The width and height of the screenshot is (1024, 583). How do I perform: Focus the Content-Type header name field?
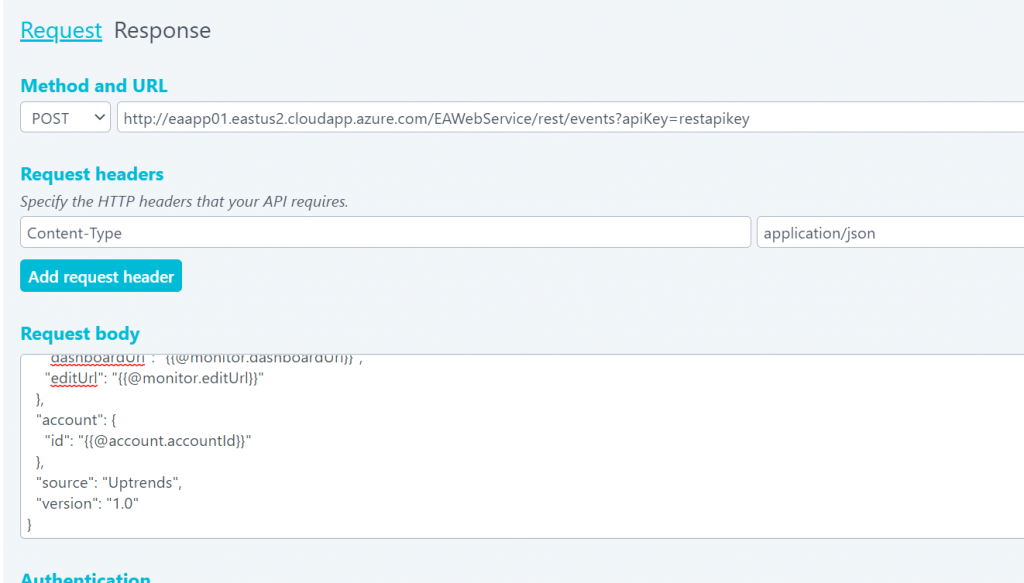click(385, 233)
